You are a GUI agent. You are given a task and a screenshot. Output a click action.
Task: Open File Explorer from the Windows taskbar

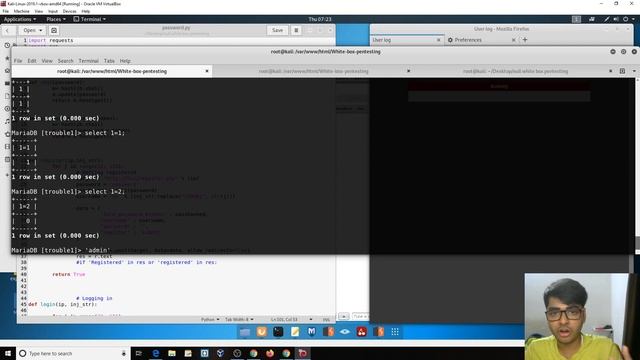coord(172,353)
